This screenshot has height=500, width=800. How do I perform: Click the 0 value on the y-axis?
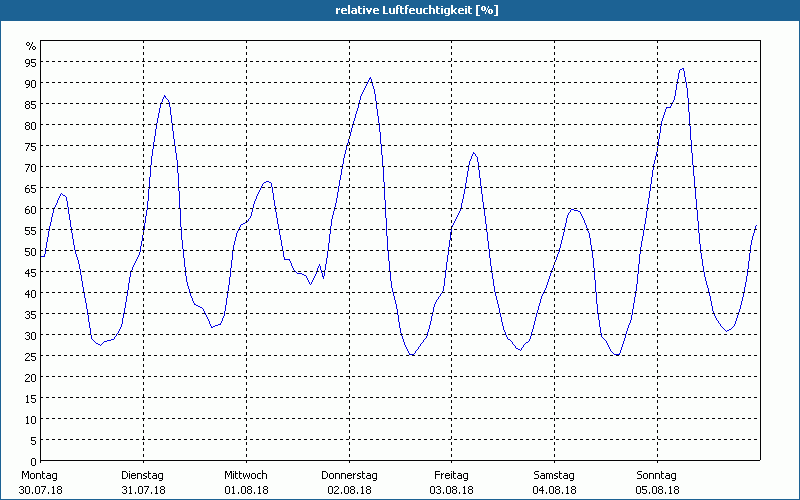[x=33, y=461]
